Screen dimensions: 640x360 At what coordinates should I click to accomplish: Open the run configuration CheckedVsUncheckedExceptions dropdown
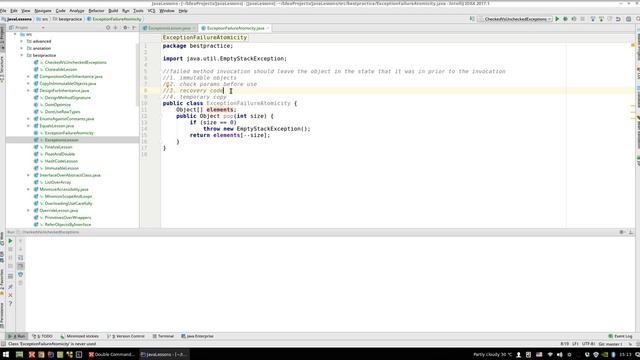coord(515,19)
